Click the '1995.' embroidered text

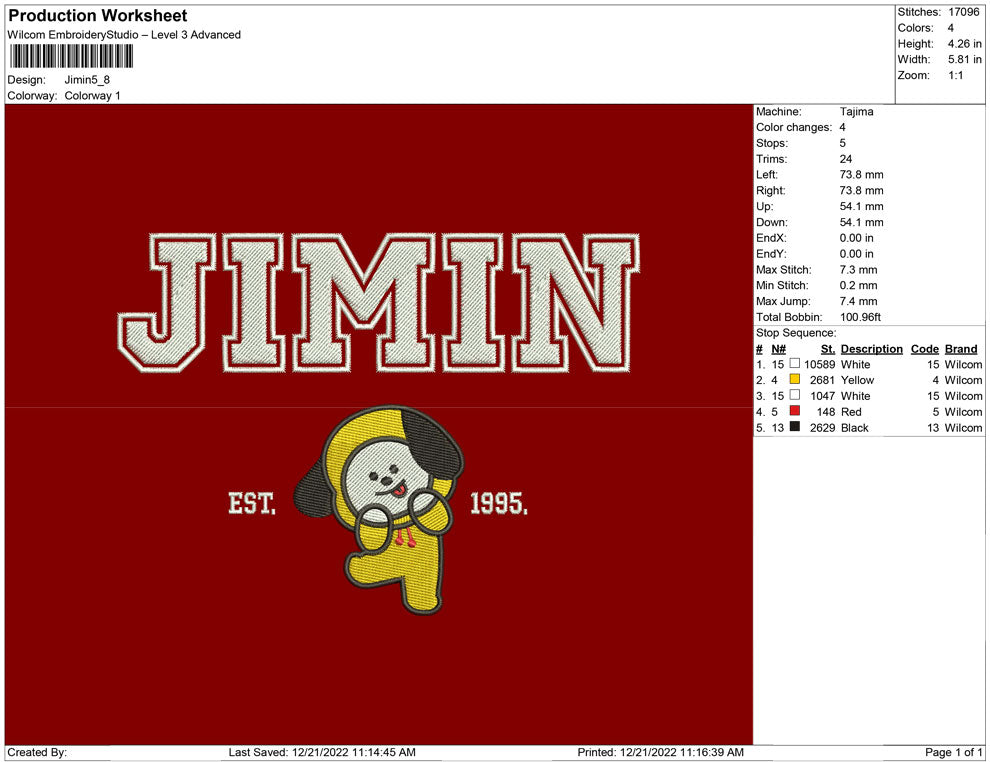click(x=499, y=504)
